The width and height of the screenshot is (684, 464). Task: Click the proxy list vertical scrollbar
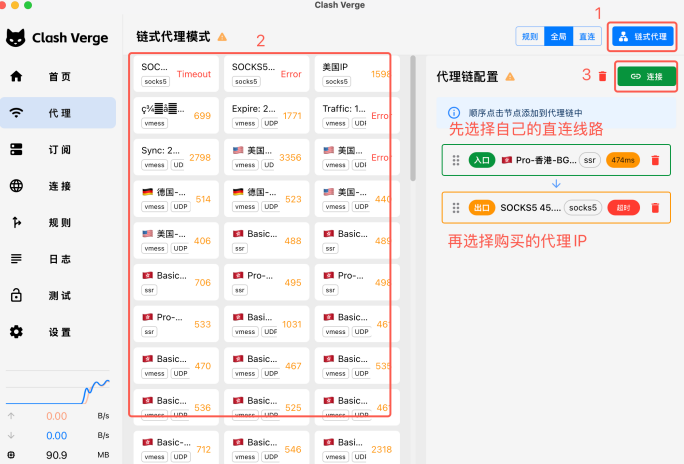[x=413, y=118]
